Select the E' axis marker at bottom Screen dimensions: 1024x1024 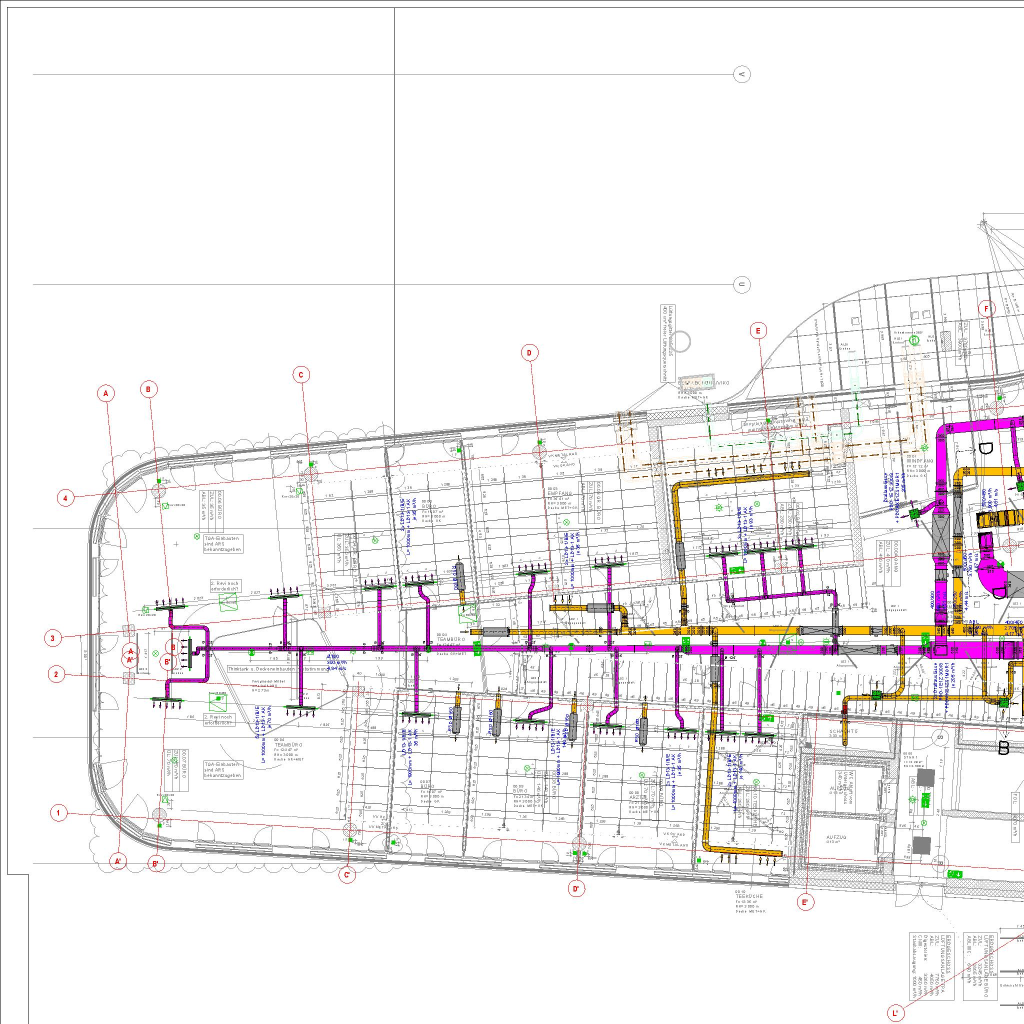805,902
